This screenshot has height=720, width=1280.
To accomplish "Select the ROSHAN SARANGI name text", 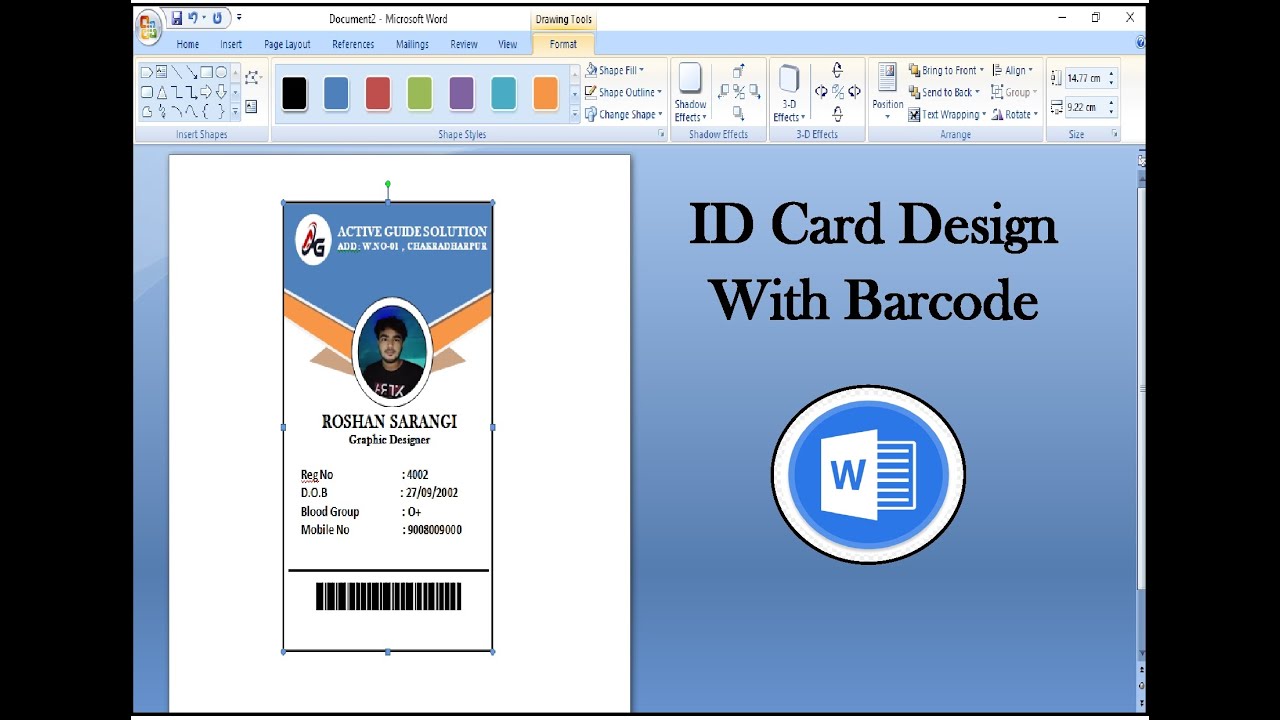I will 389,422.
